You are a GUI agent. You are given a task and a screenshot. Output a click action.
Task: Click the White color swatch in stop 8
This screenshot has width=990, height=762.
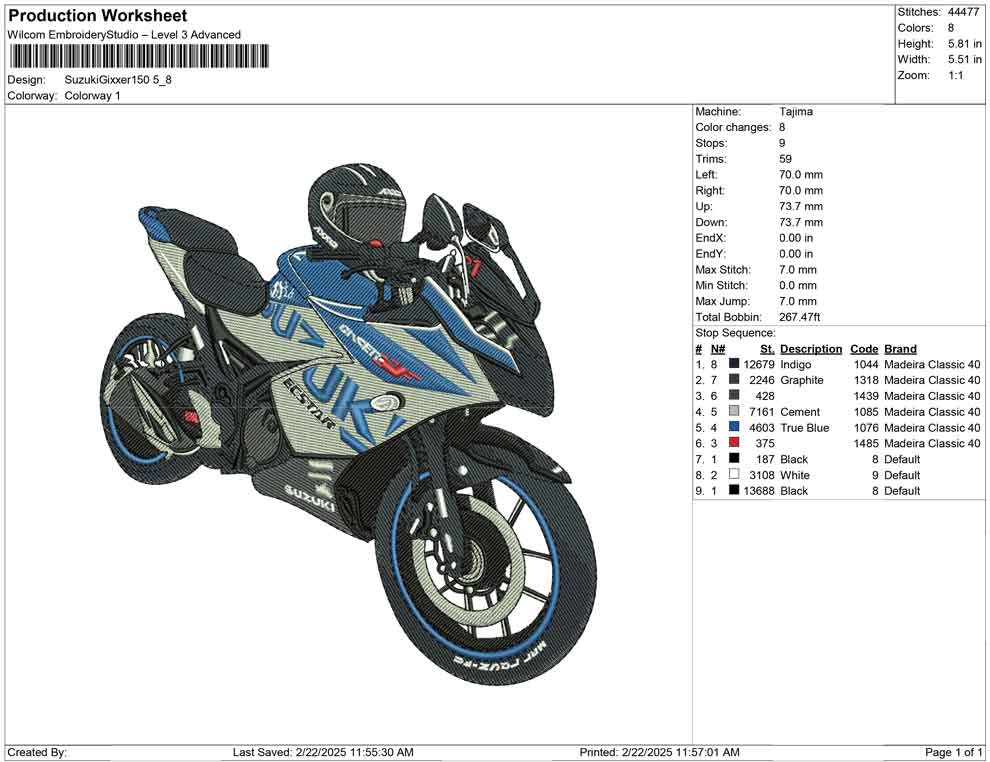coord(734,475)
